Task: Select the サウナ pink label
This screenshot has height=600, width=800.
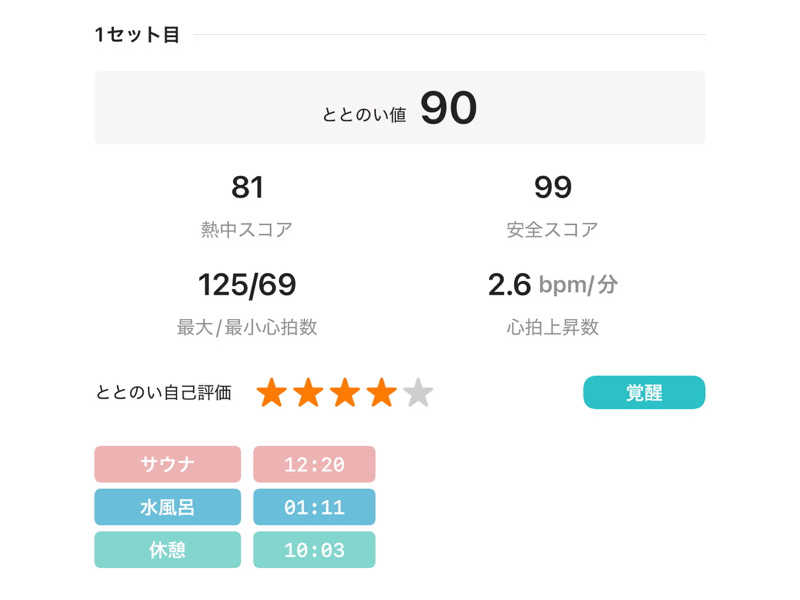Action: coord(168,464)
